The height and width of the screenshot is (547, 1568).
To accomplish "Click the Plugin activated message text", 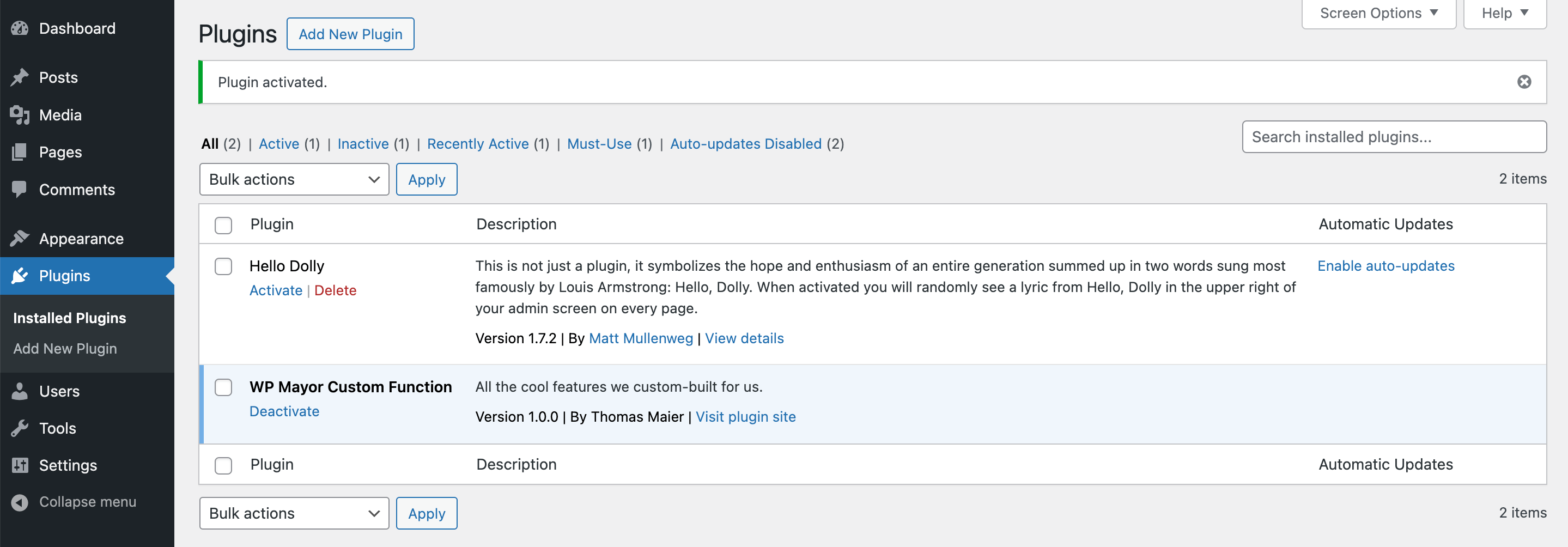I will 272,82.
